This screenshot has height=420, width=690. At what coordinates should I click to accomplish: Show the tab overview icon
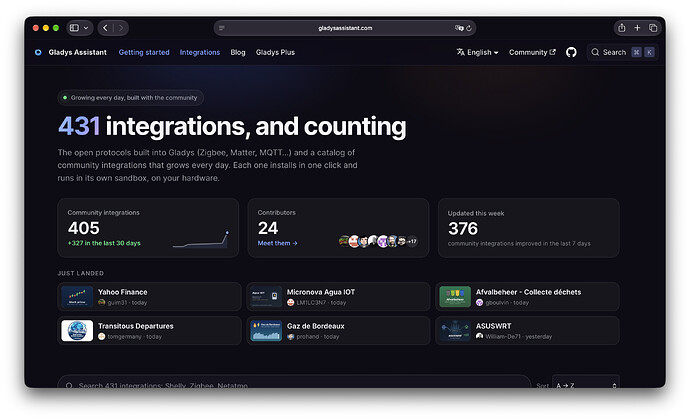653,28
